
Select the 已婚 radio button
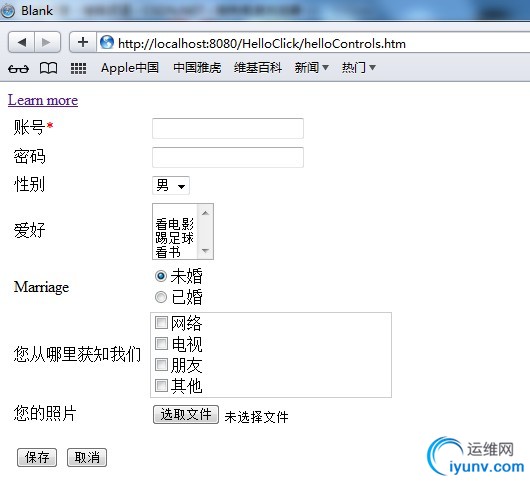(x=161, y=297)
